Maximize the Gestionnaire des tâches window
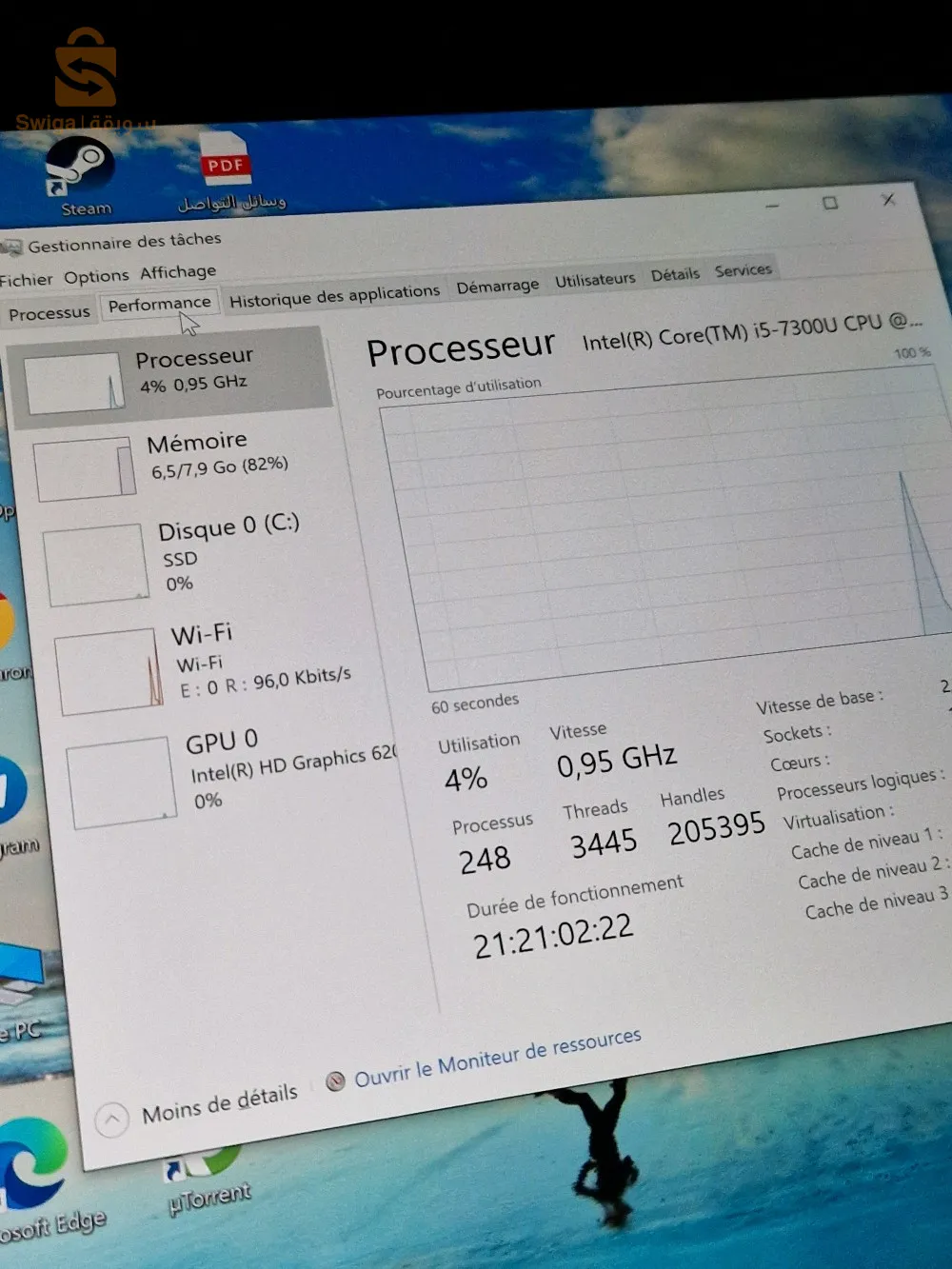 click(829, 203)
